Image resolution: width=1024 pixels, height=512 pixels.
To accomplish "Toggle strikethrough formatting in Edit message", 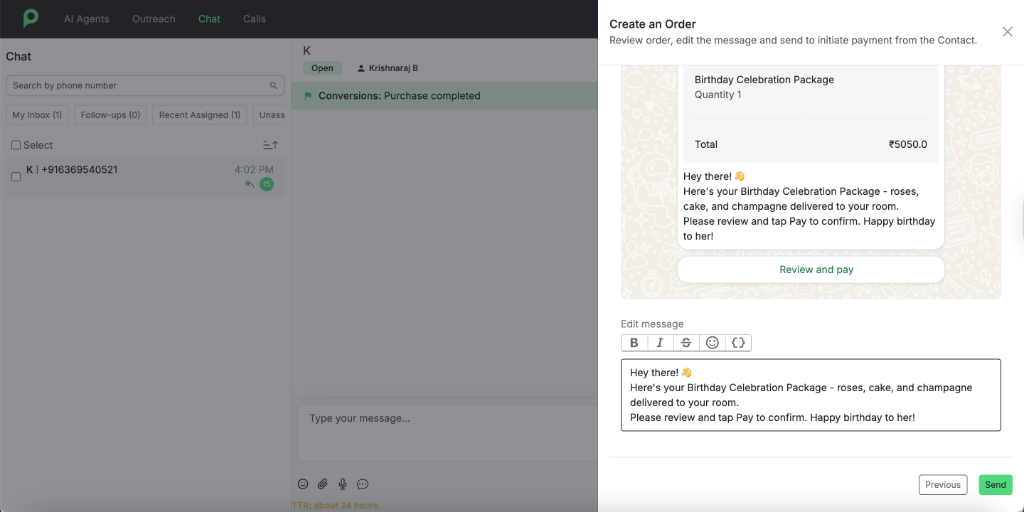I will coord(686,343).
